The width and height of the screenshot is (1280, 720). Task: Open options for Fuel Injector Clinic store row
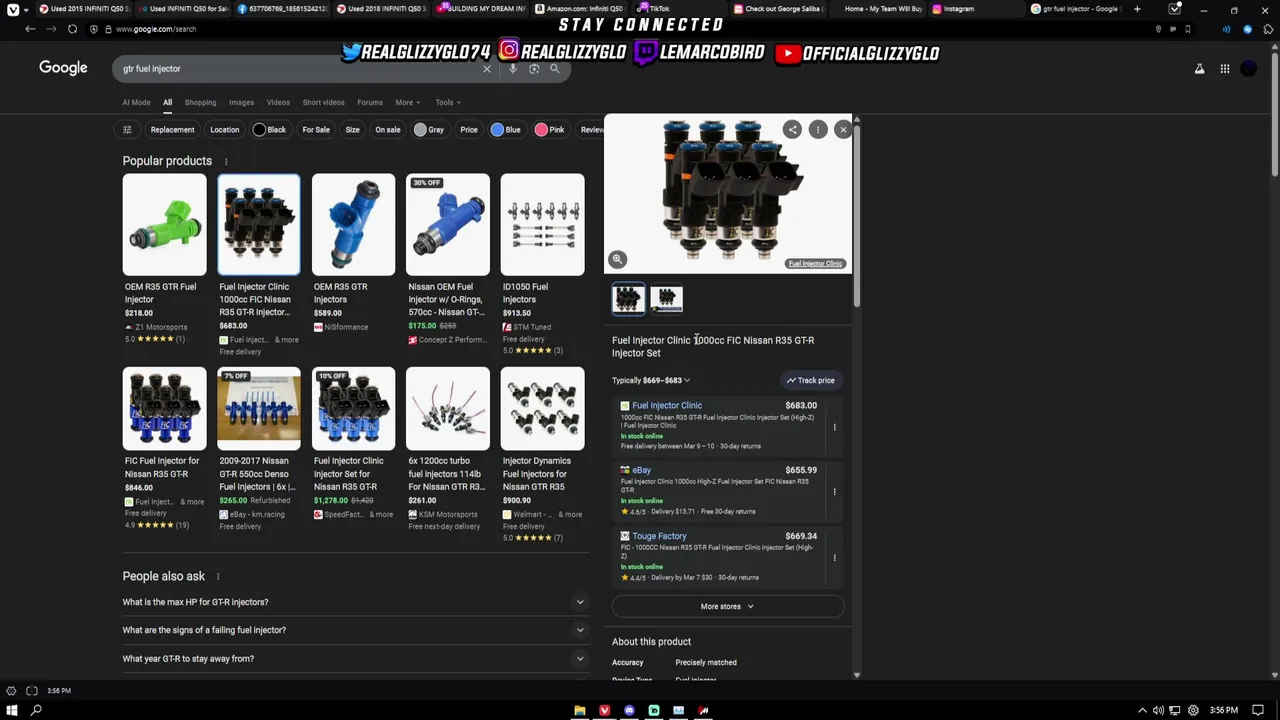[834, 427]
